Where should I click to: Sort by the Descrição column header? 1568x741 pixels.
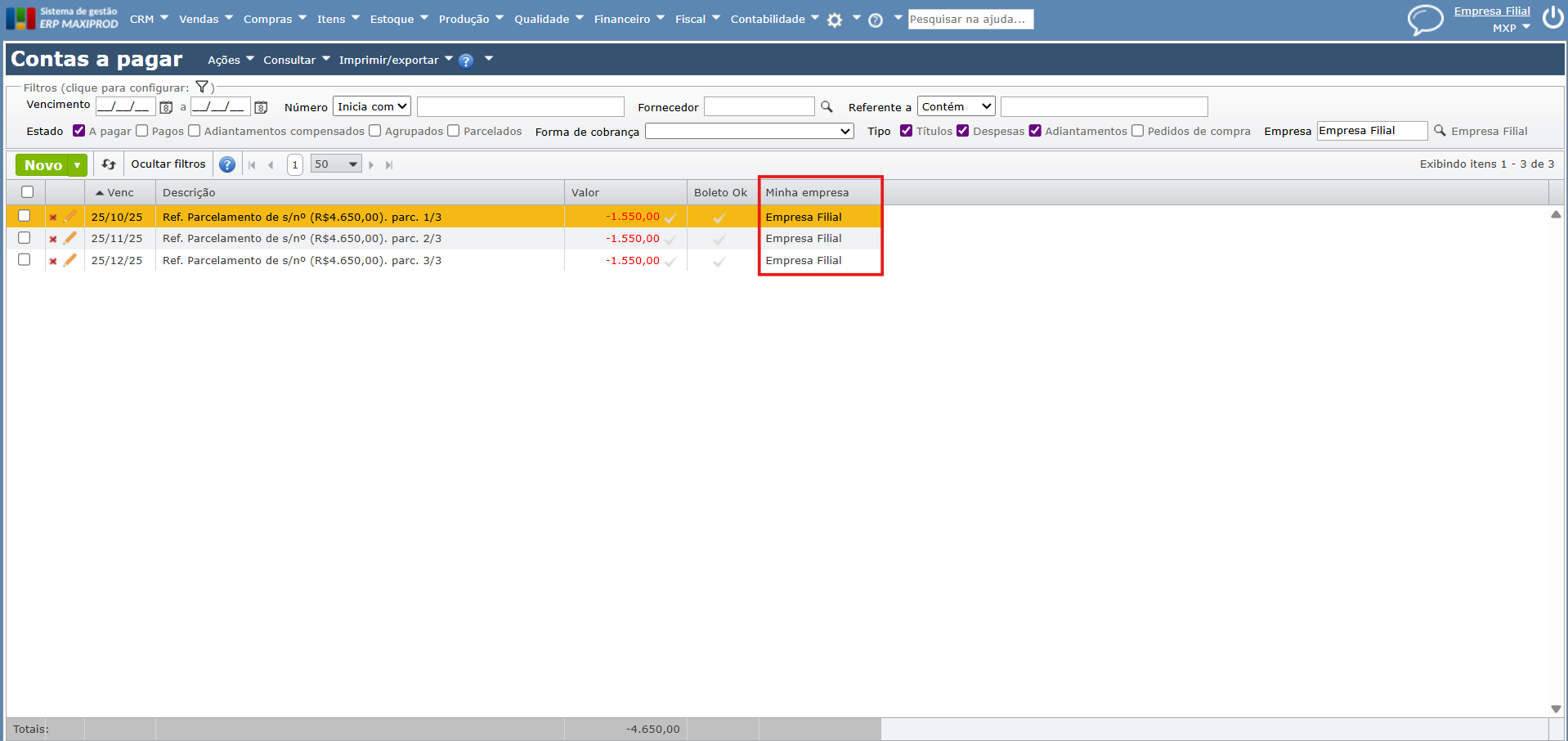coord(360,193)
